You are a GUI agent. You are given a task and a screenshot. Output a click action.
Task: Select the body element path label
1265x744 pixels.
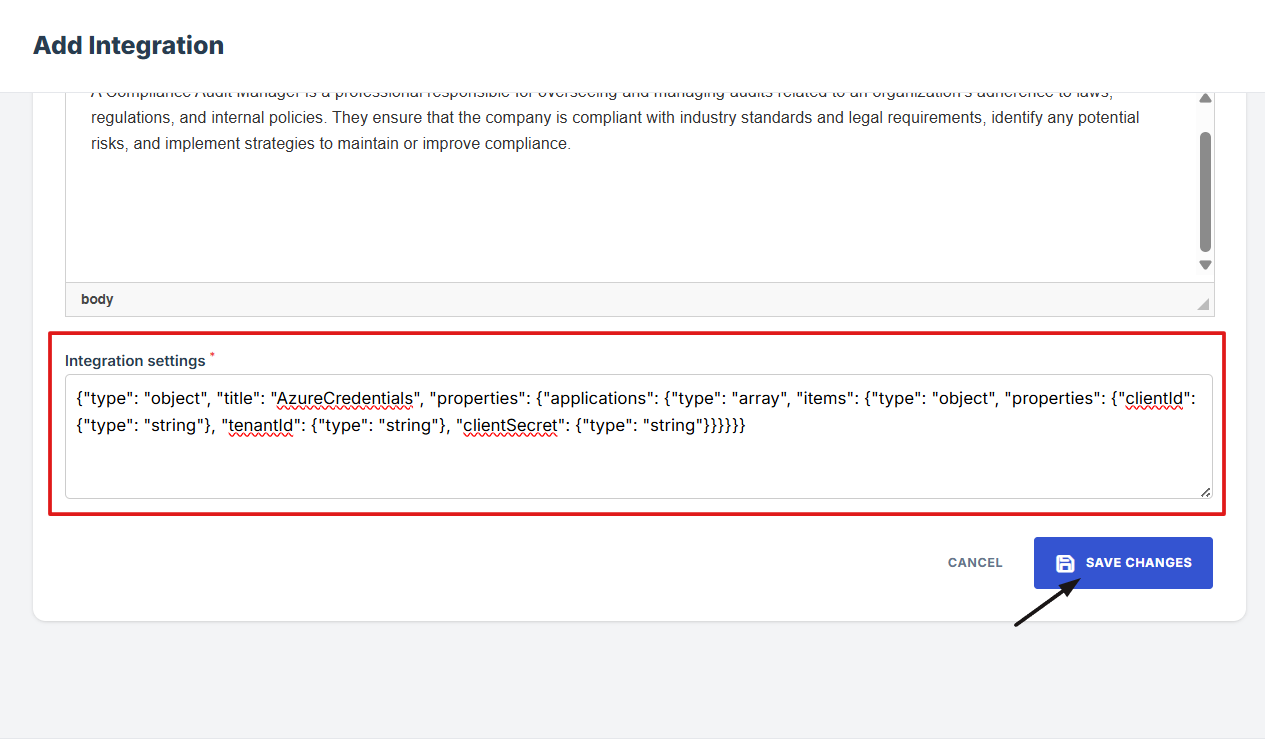point(97,299)
